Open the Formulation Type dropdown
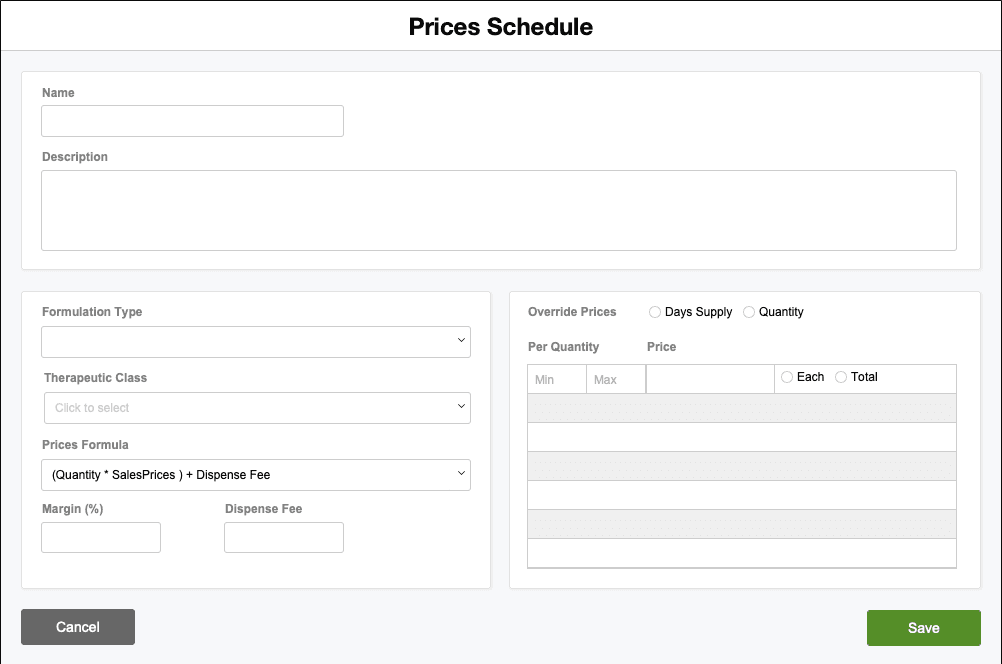This screenshot has height=664, width=1002. [255, 342]
